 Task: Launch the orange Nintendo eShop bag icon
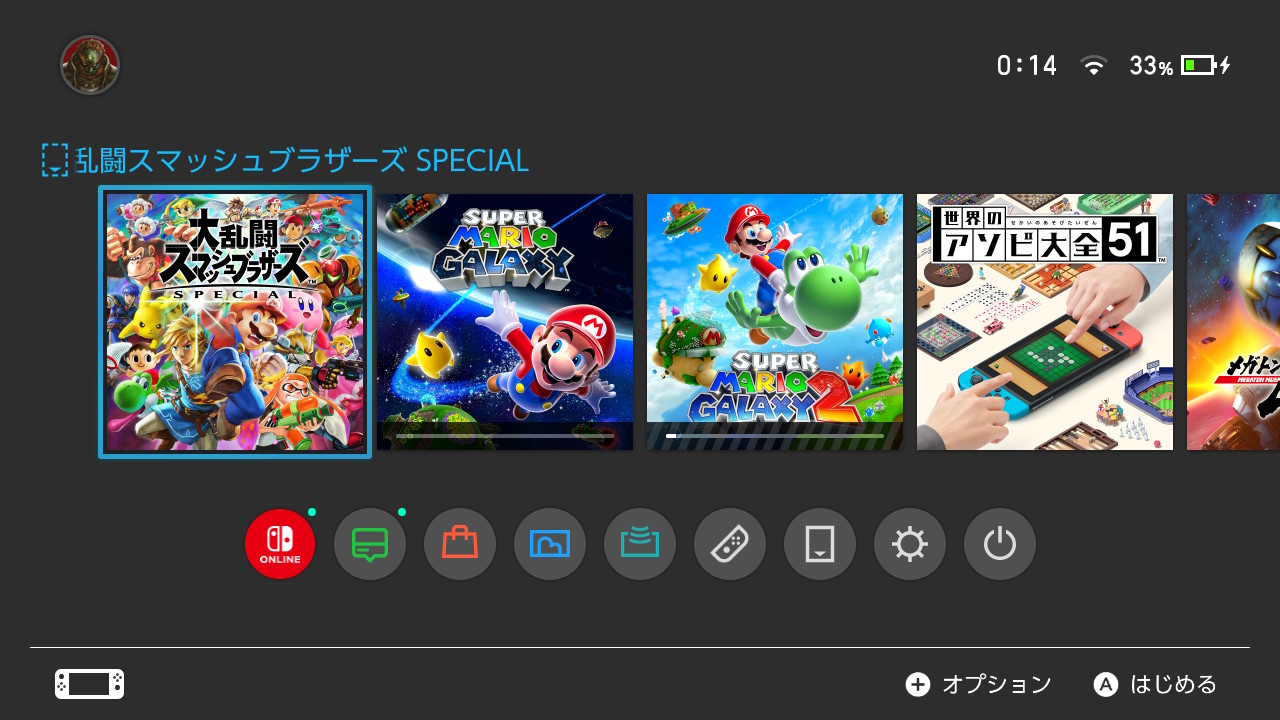460,544
